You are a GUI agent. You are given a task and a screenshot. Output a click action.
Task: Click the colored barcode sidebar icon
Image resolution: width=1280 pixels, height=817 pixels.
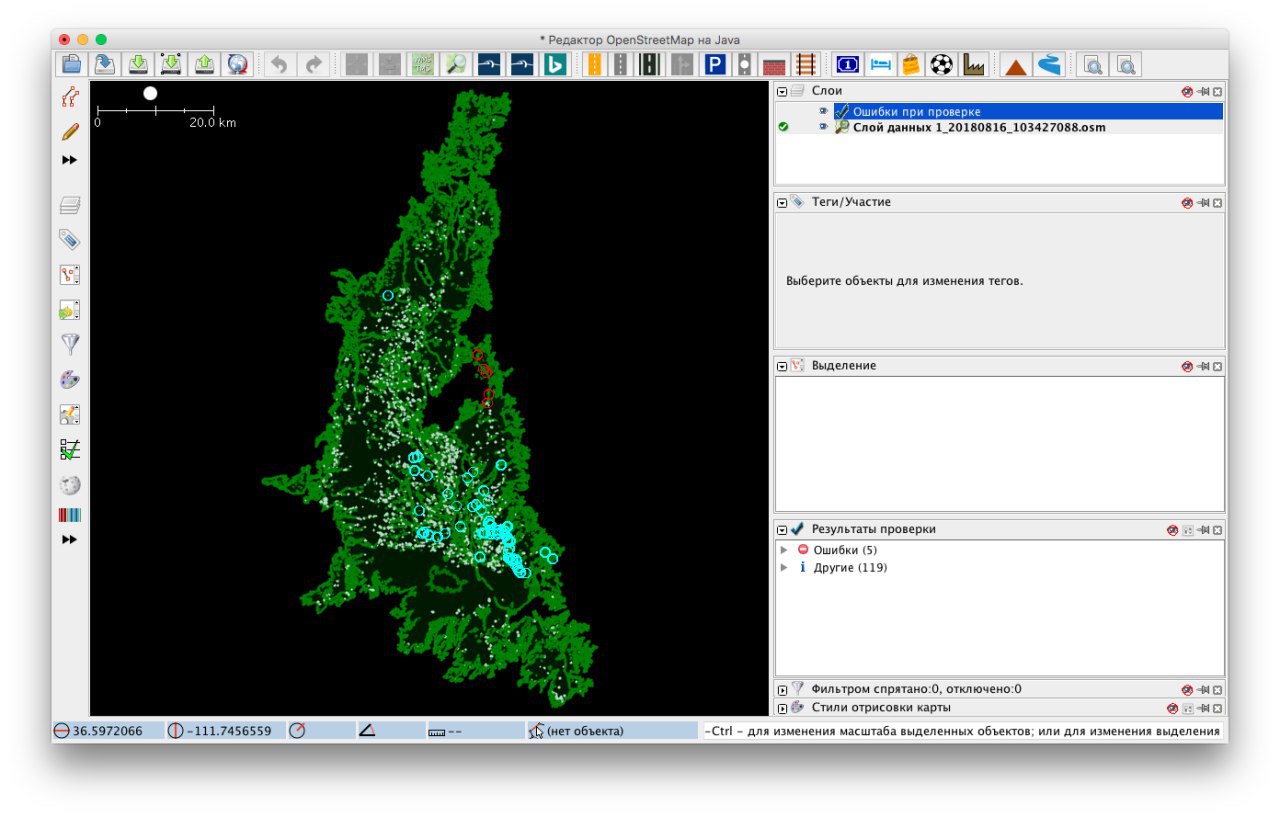(x=70, y=516)
